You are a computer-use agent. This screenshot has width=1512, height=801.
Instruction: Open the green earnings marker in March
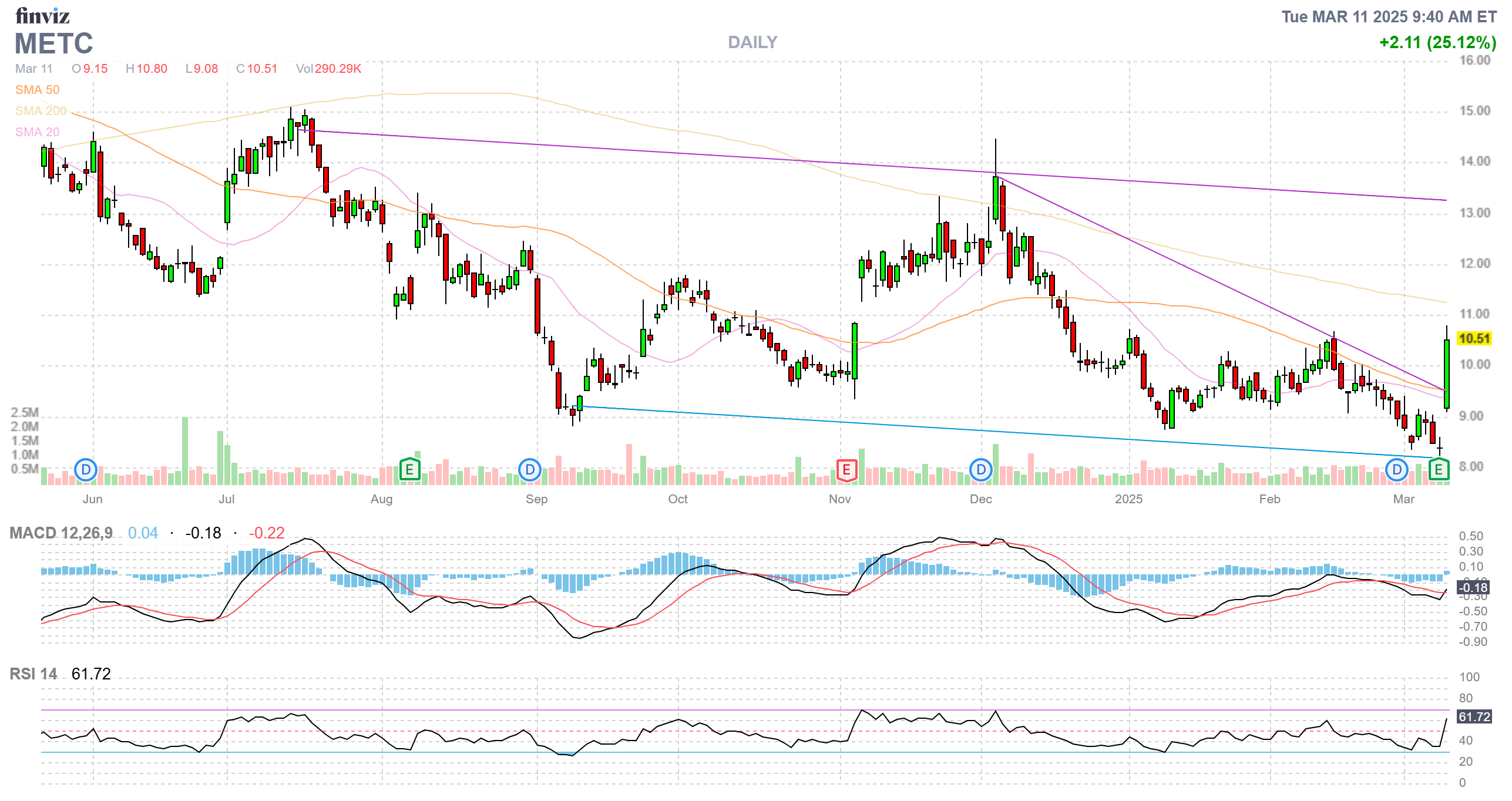click(1439, 470)
